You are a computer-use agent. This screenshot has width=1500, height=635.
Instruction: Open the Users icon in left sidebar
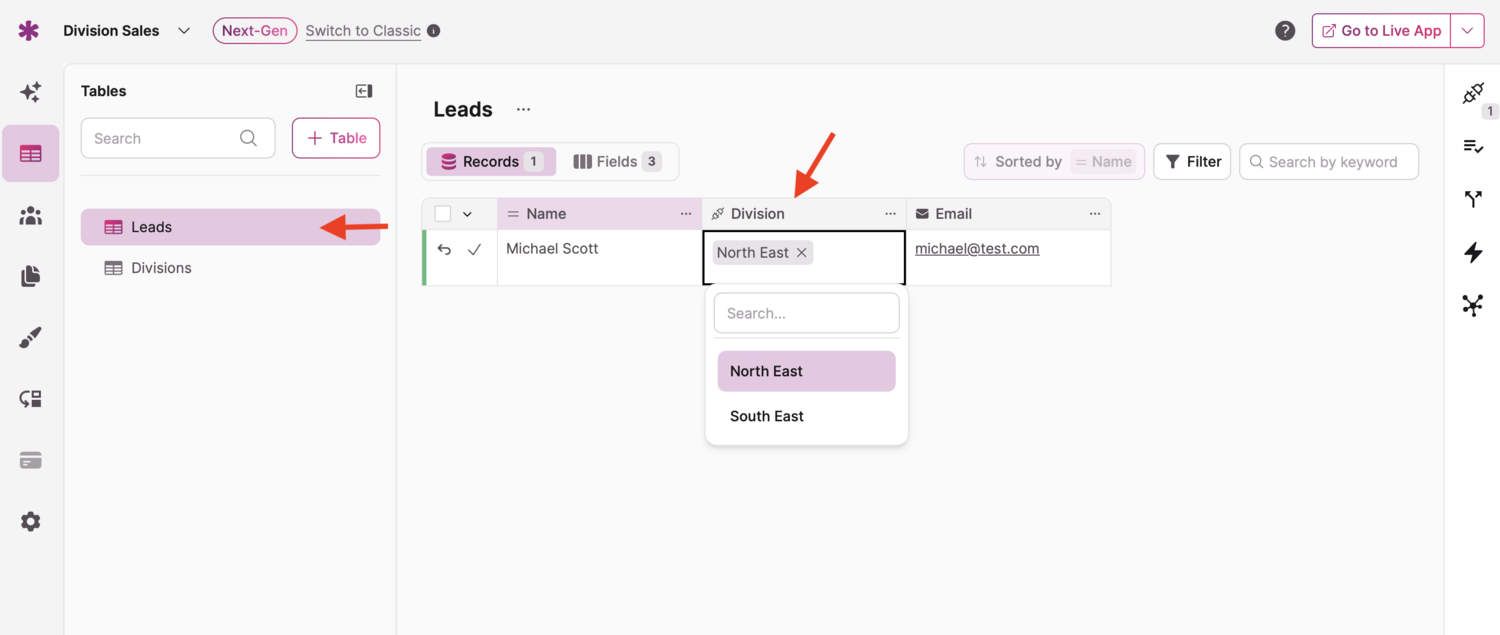tap(31, 216)
